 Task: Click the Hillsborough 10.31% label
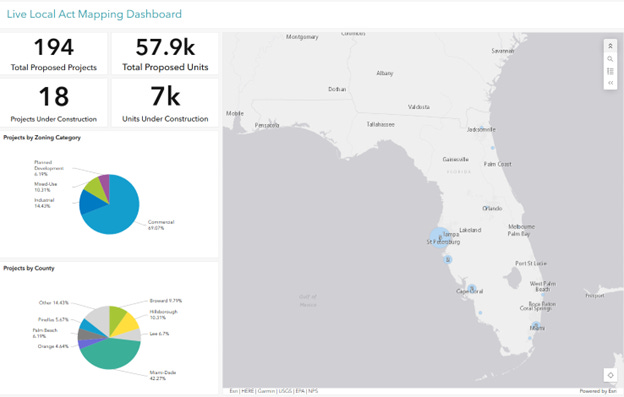click(163, 314)
